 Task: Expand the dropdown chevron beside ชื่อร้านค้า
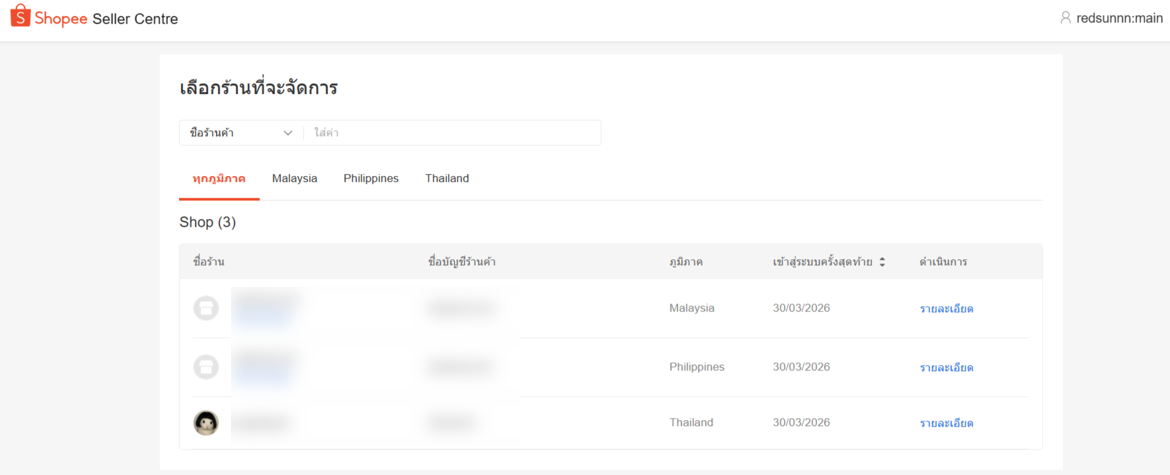(288, 133)
